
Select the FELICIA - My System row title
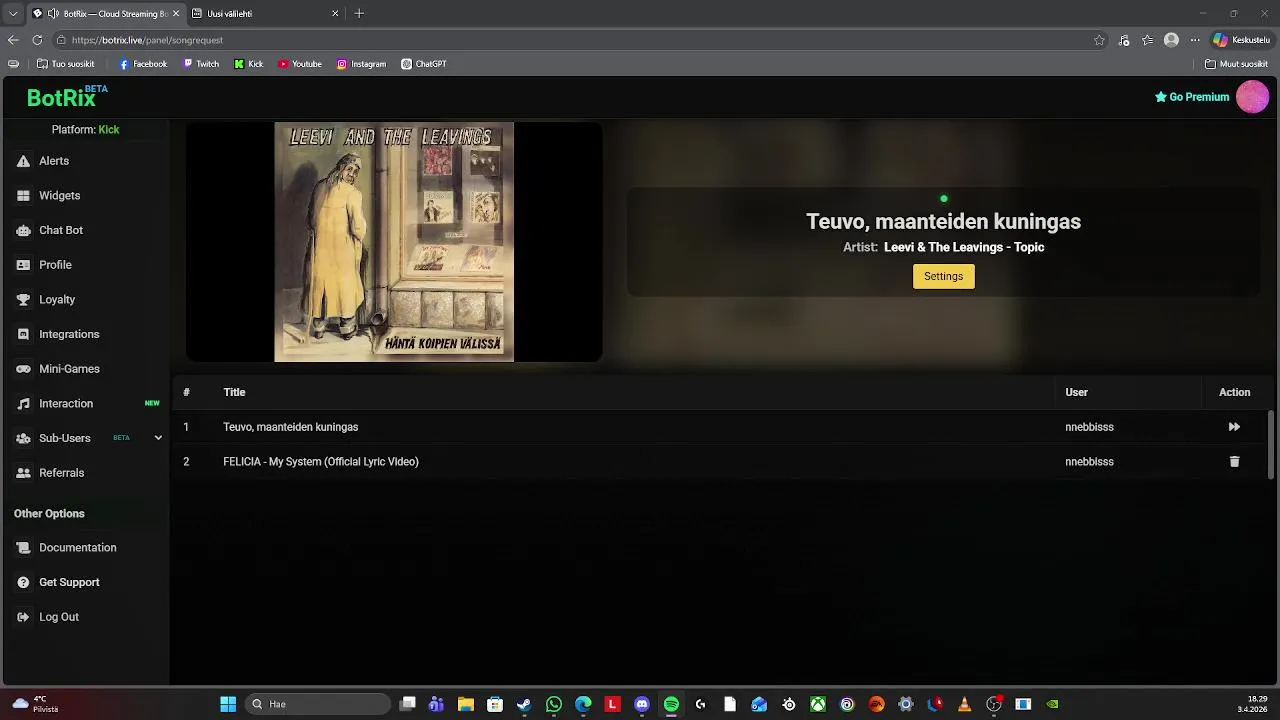click(321, 462)
